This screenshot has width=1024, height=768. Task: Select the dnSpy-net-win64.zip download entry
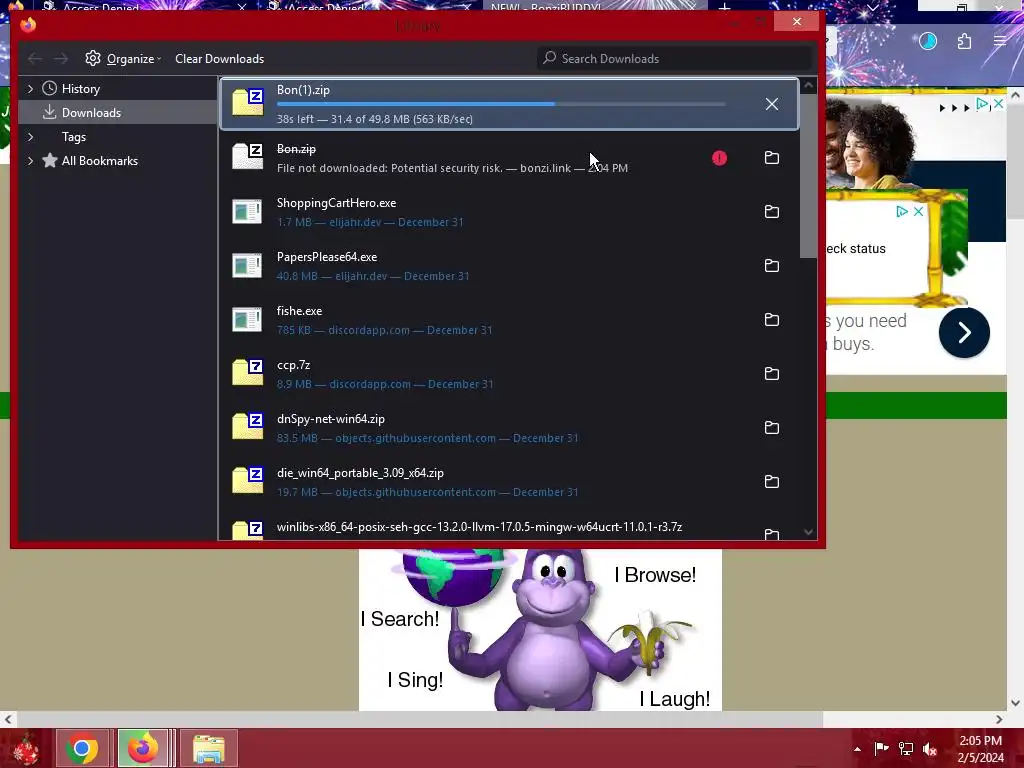[509, 428]
